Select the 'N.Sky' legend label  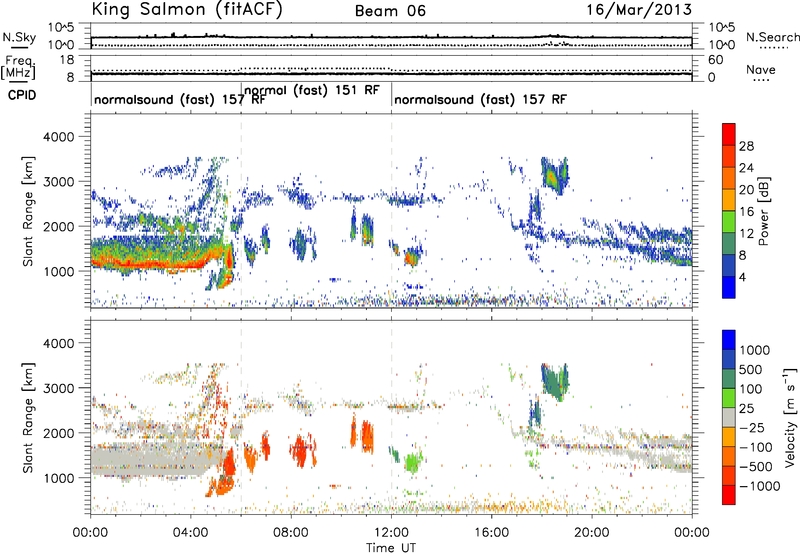pos(19,37)
